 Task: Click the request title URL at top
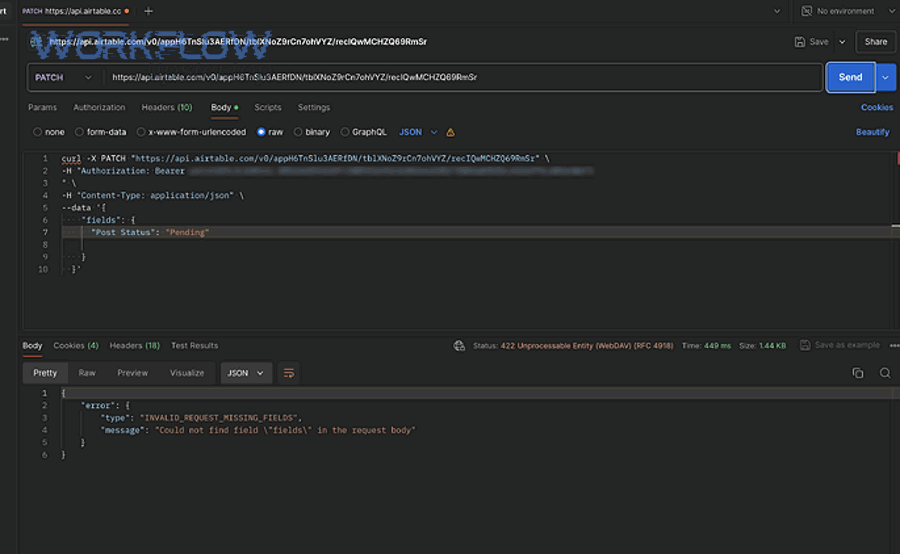click(238, 42)
